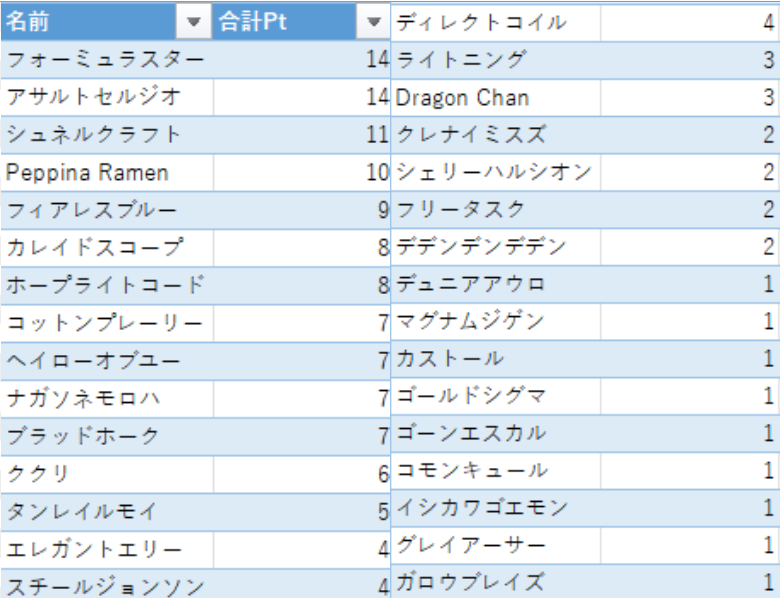Select the イシカワゴエモン cell
The height and width of the screenshot is (598, 780).
point(495,508)
